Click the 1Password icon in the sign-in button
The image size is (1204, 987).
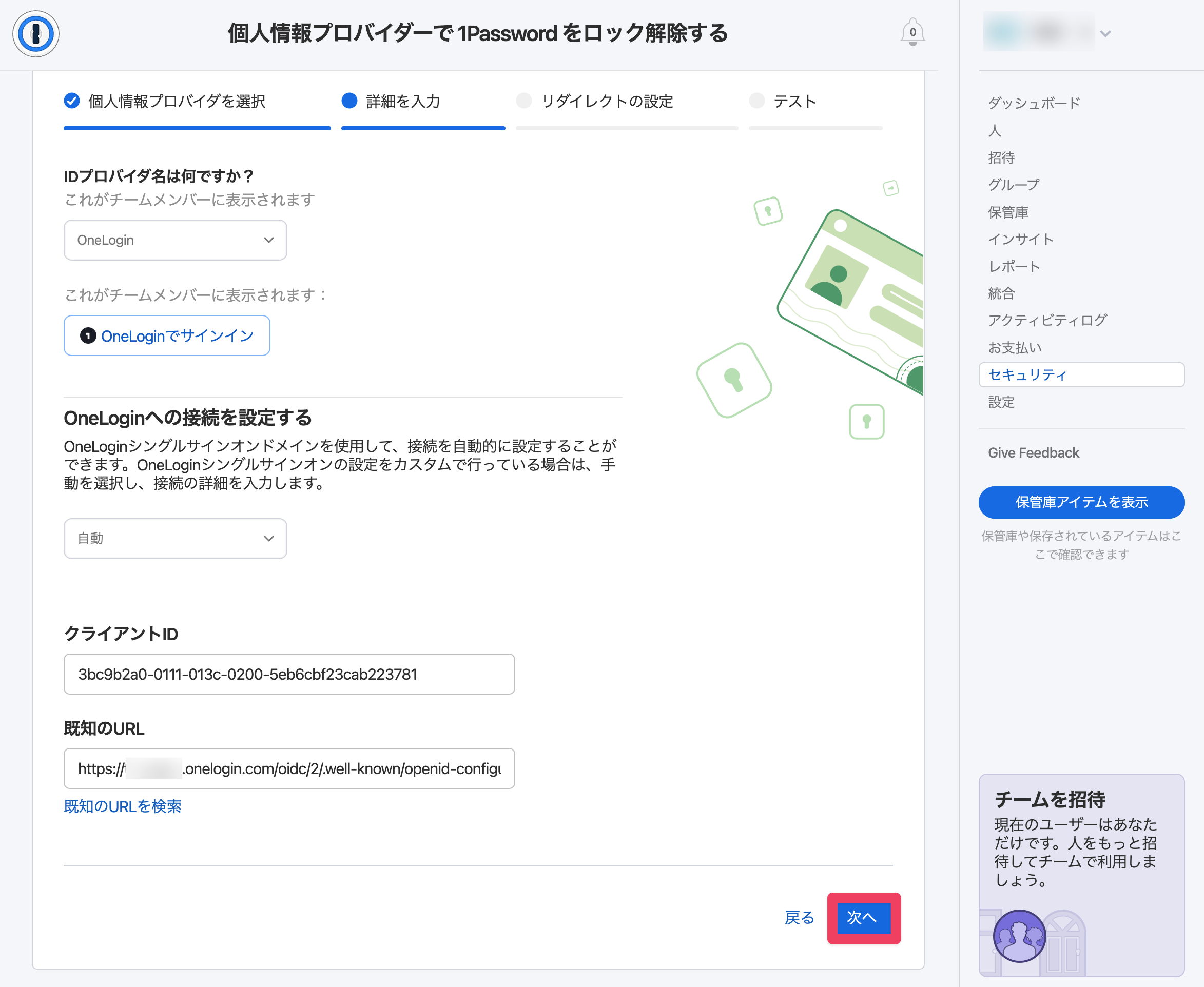pos(88,335)
